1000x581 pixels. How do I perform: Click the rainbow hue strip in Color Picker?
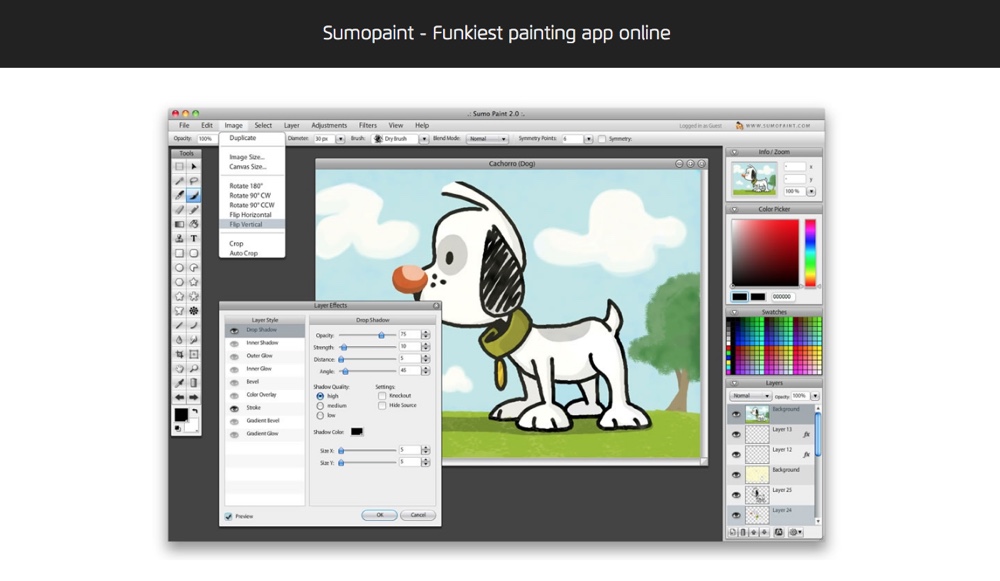point(810,253)
